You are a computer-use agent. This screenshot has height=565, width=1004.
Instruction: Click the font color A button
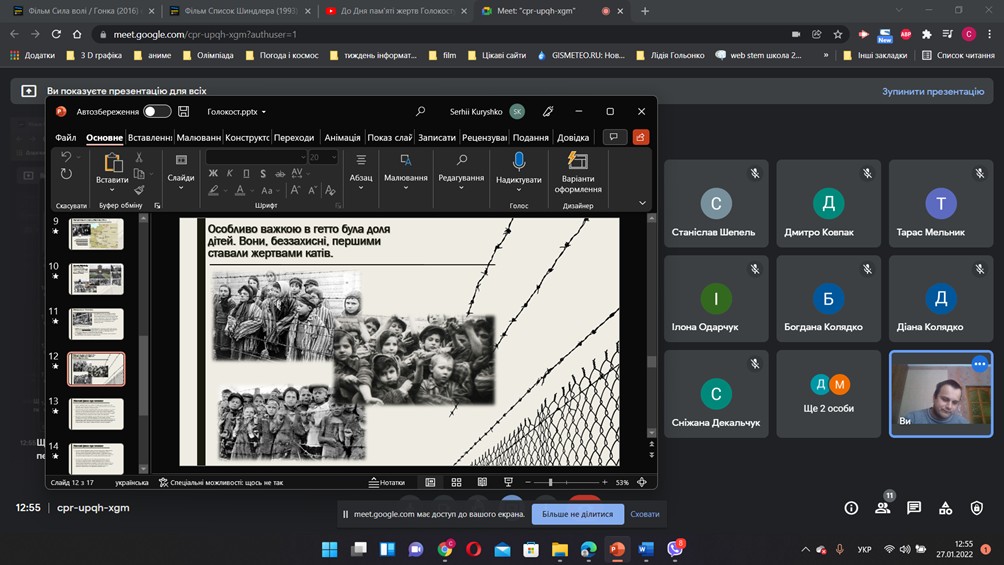tap(239, 190)
